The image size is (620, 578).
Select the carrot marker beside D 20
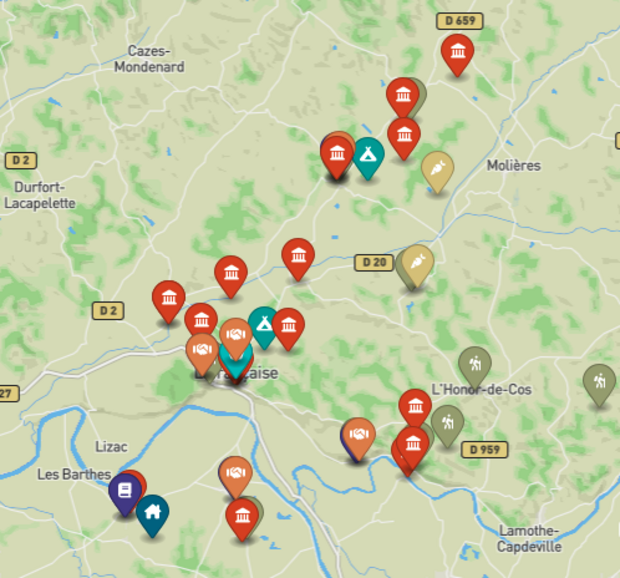(418, 264)
